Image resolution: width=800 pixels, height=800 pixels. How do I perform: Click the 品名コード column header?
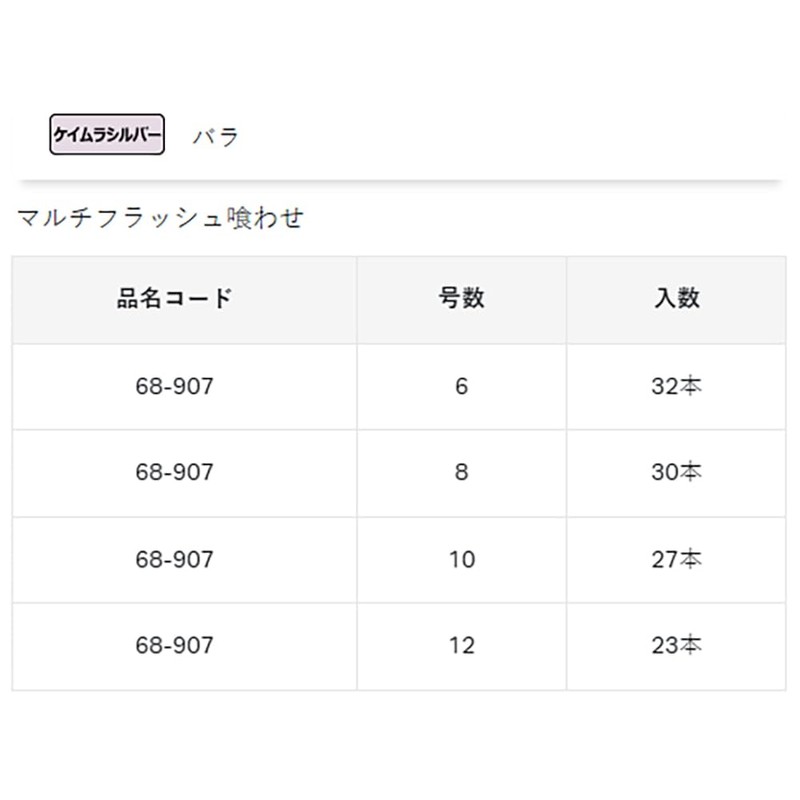[x=175, y=298]
